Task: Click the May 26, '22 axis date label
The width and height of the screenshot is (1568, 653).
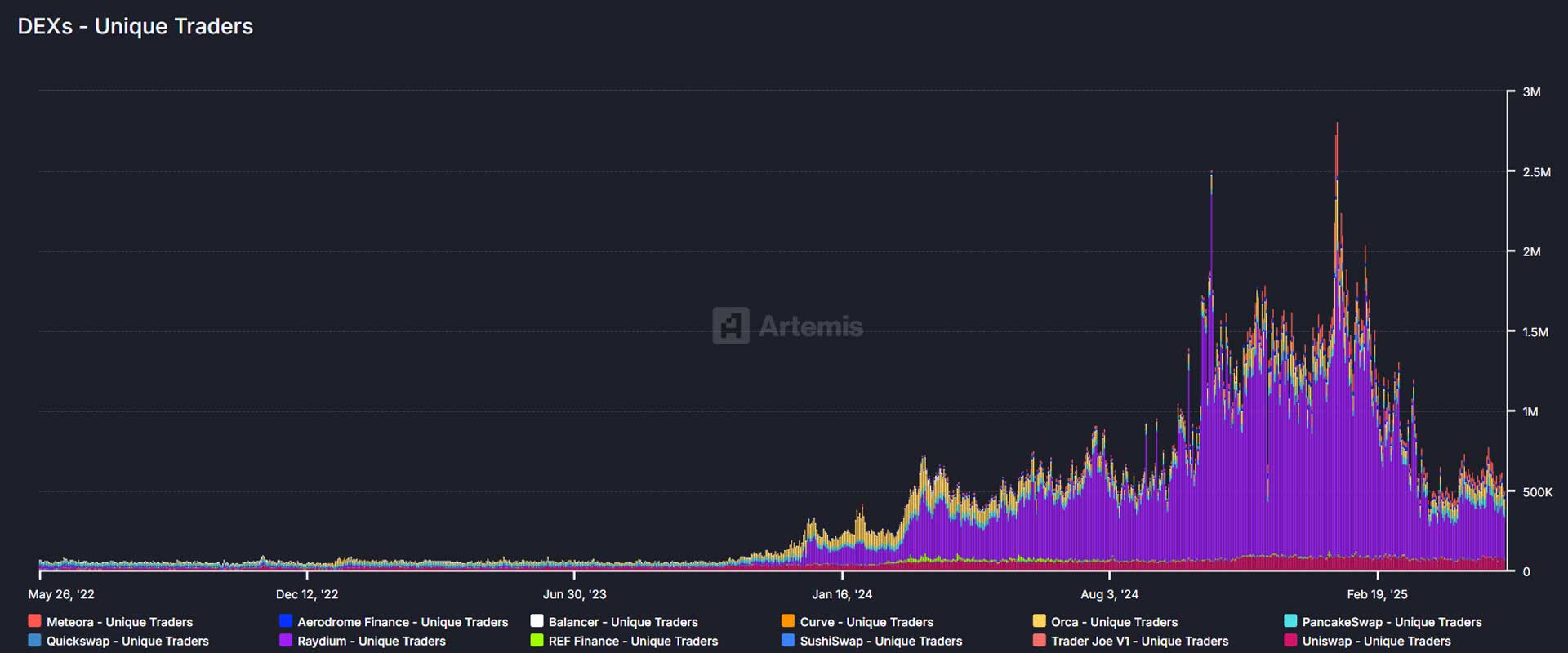Action: (61, 594)
